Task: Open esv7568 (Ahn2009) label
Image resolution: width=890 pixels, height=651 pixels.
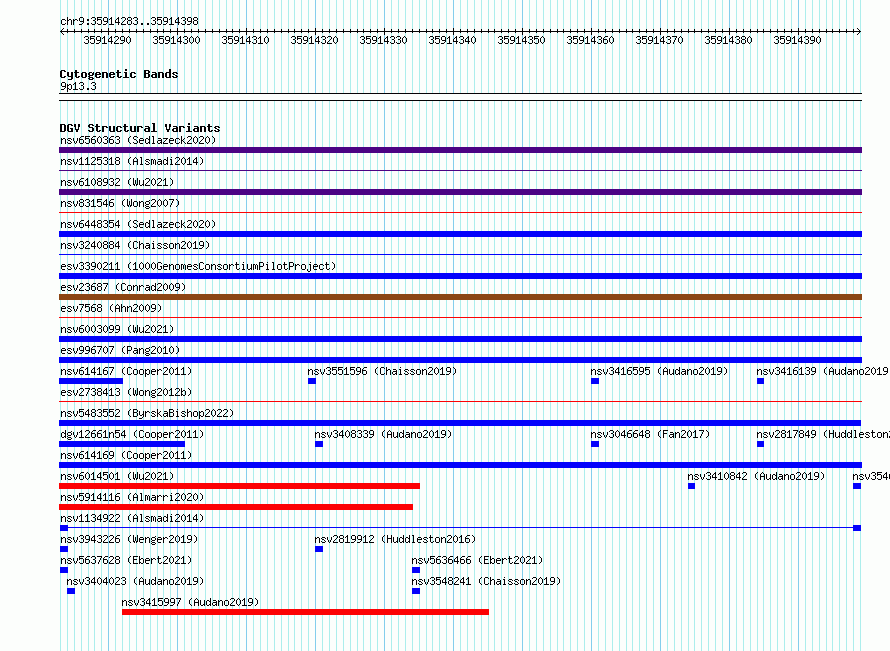Action: click(111, 308)
